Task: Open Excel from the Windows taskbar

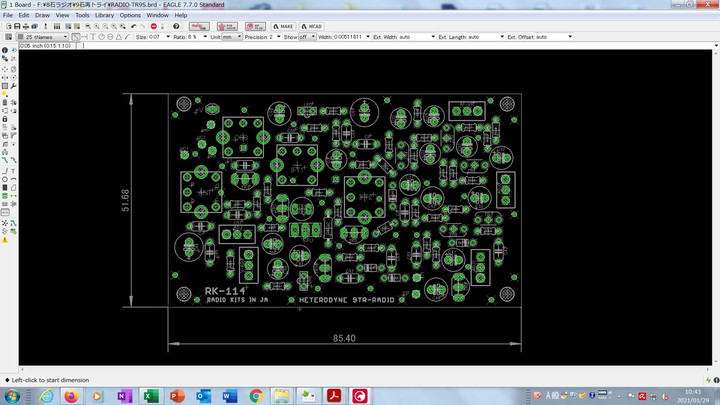Action: click(149, 396)
